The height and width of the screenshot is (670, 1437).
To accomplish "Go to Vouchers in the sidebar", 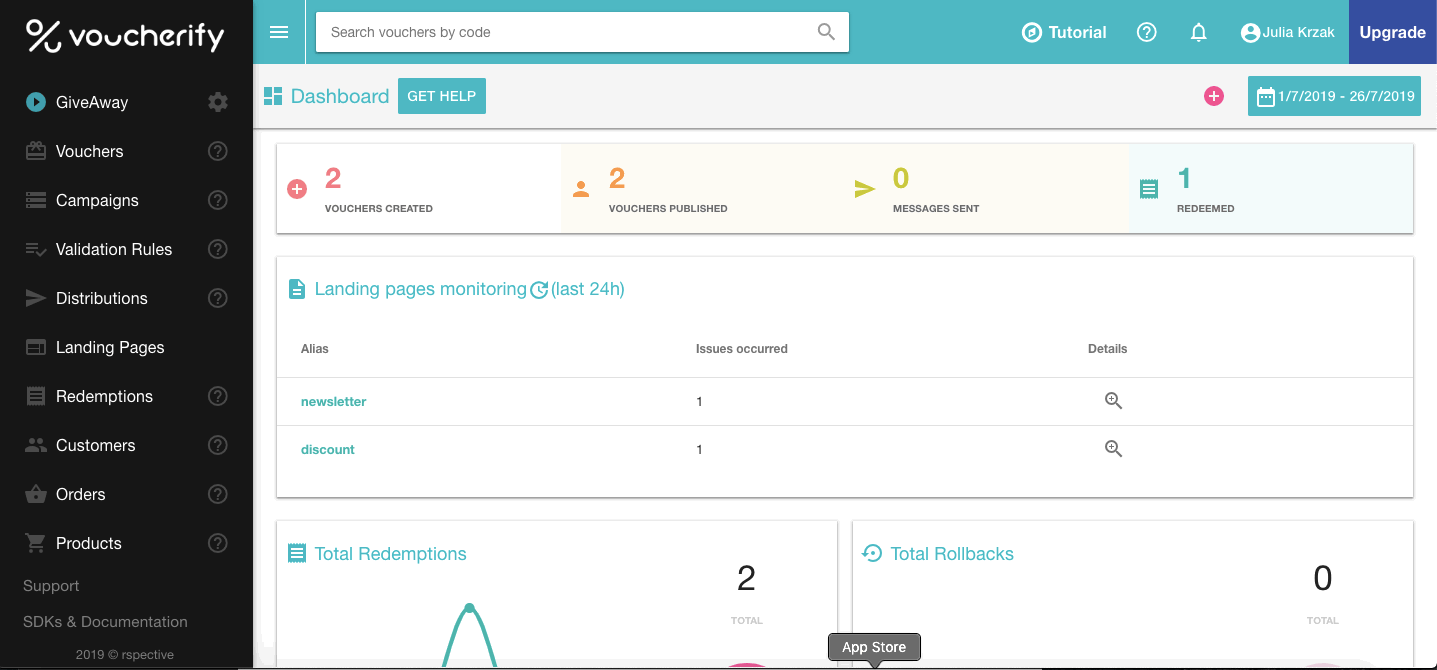I will (x=90, y=151).
